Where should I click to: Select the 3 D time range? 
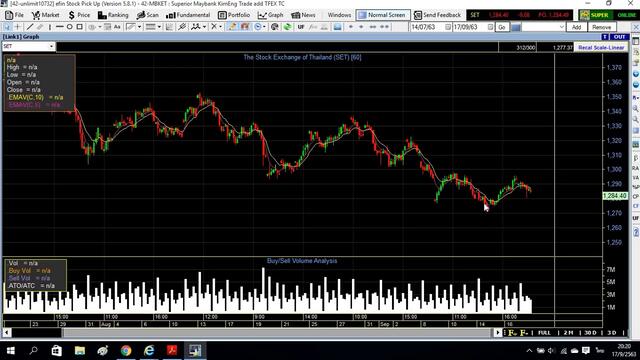click(x=611, y=333)
